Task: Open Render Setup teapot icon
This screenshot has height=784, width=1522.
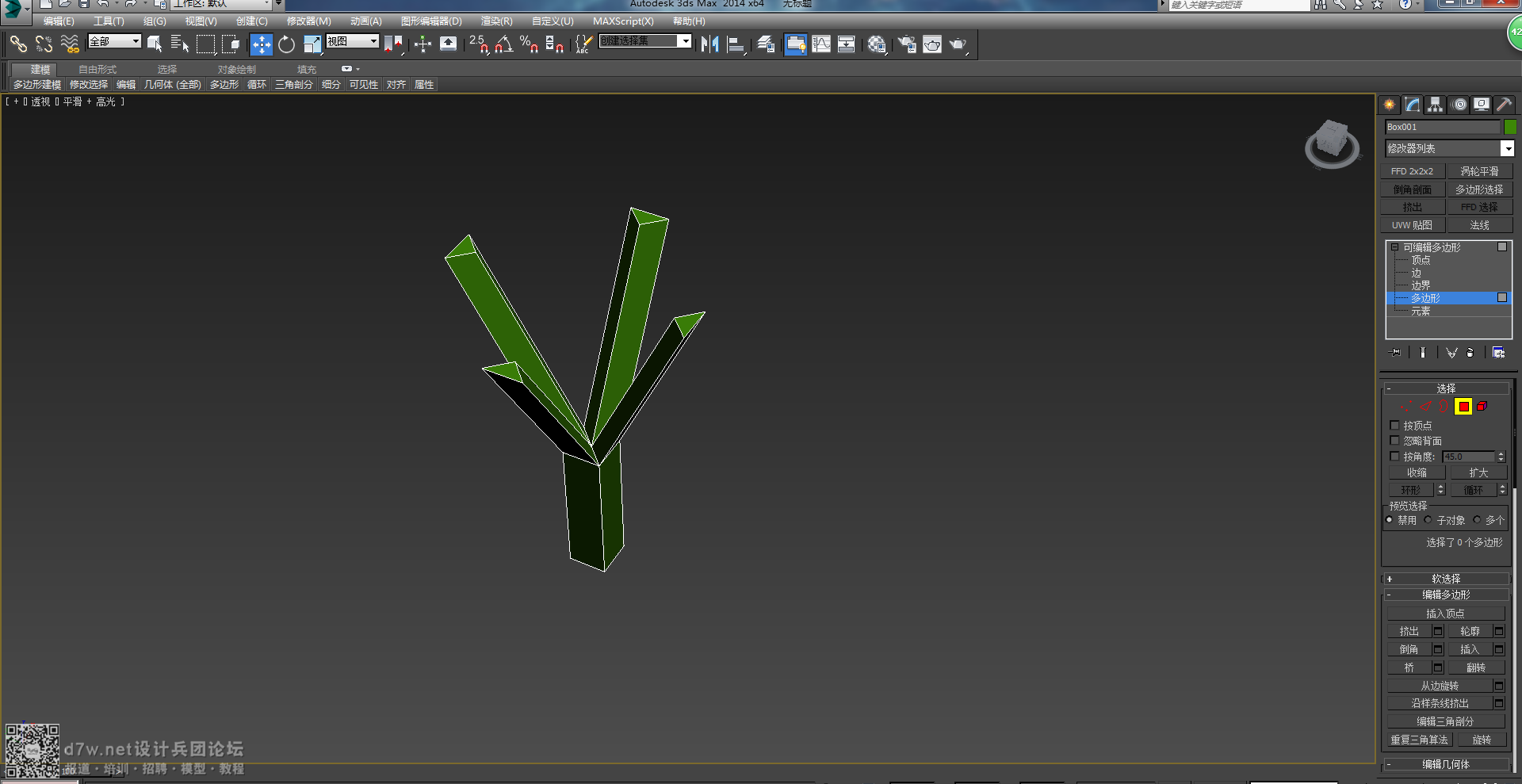Action: (x=907, y=44)
